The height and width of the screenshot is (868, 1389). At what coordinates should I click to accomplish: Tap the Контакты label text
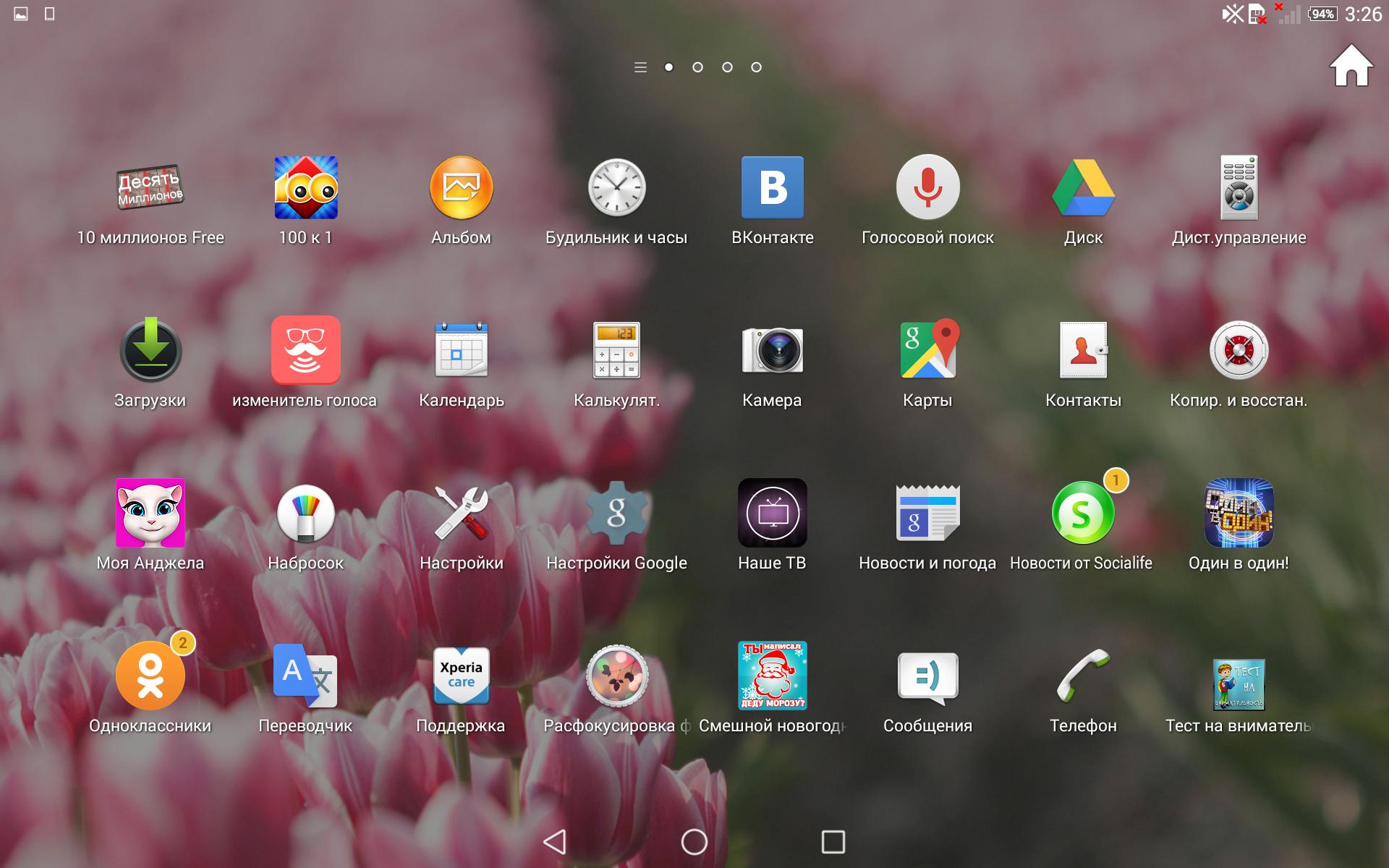point(1083,400)
